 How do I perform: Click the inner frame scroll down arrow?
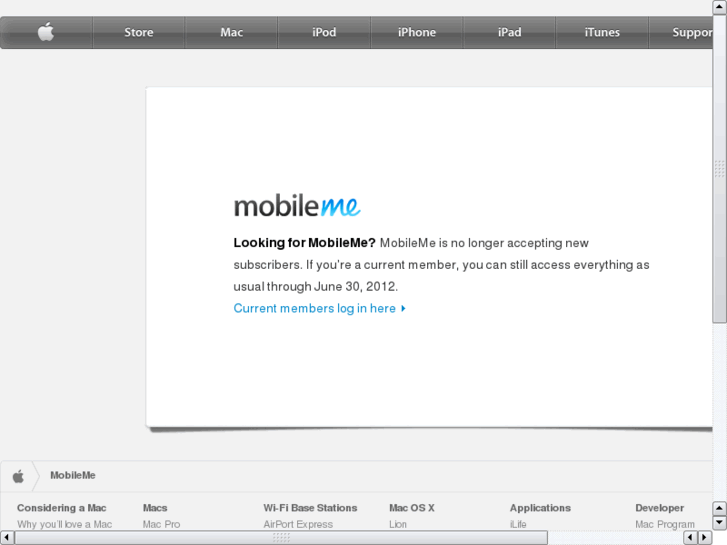tap(719, 523)
